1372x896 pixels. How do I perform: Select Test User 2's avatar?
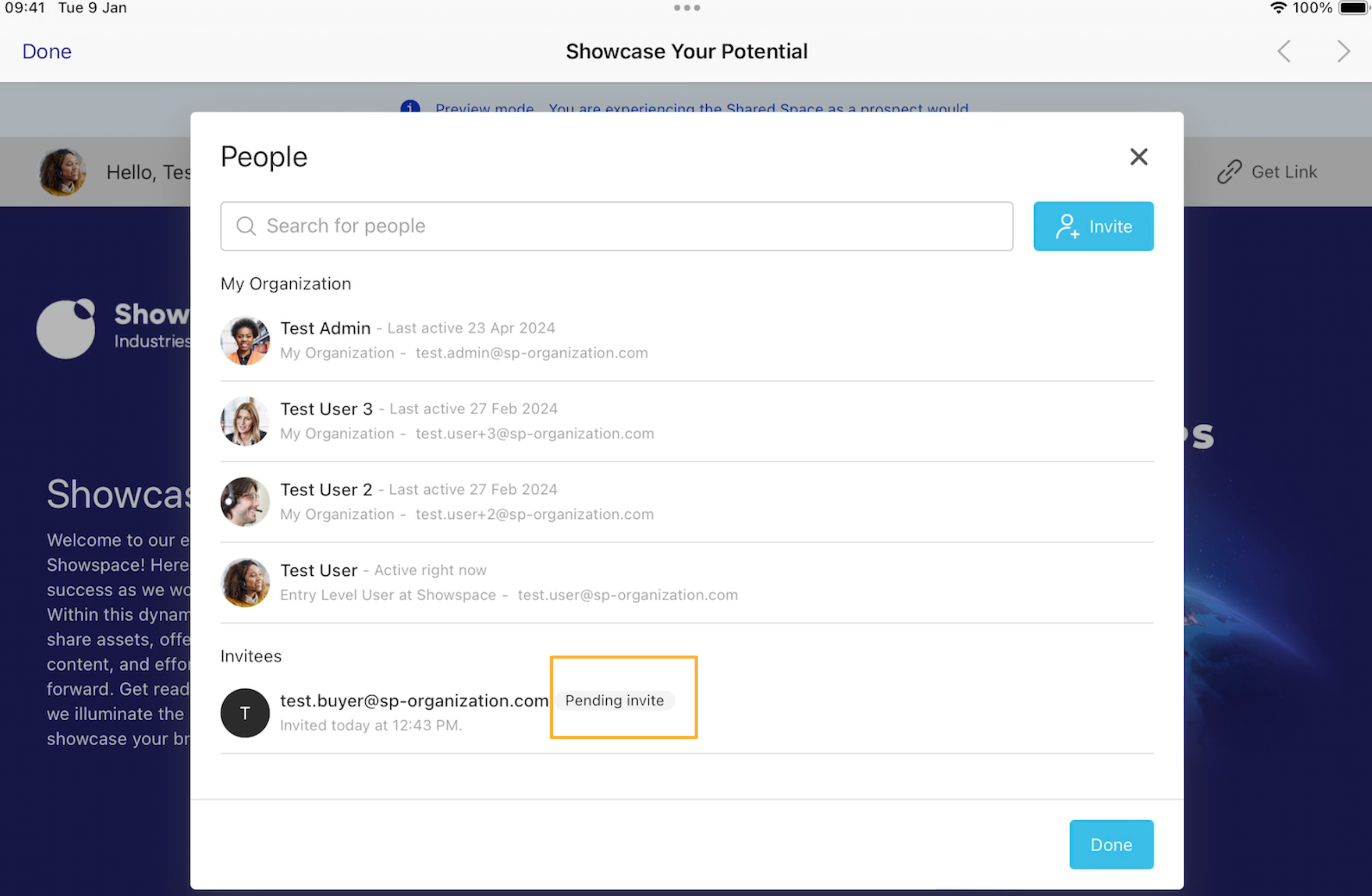coord(245,502)
